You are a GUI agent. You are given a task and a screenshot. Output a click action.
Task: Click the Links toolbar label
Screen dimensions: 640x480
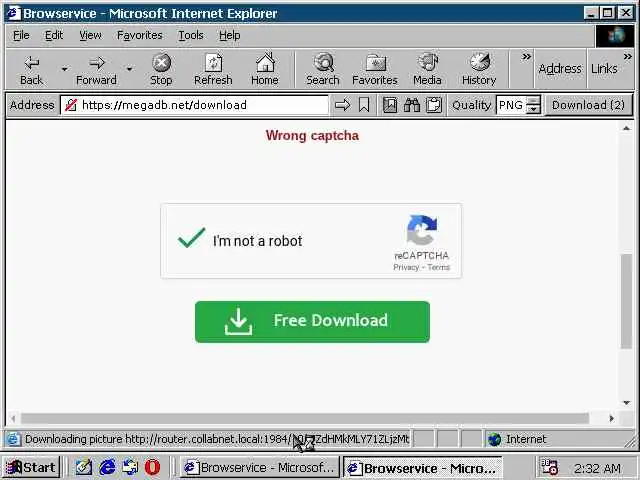[x=604, y=69]
